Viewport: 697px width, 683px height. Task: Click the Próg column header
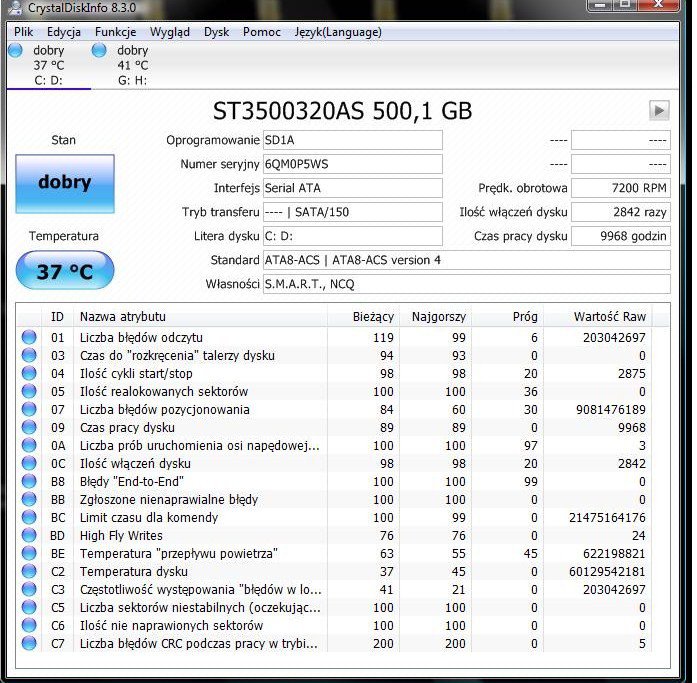[508, 317]
